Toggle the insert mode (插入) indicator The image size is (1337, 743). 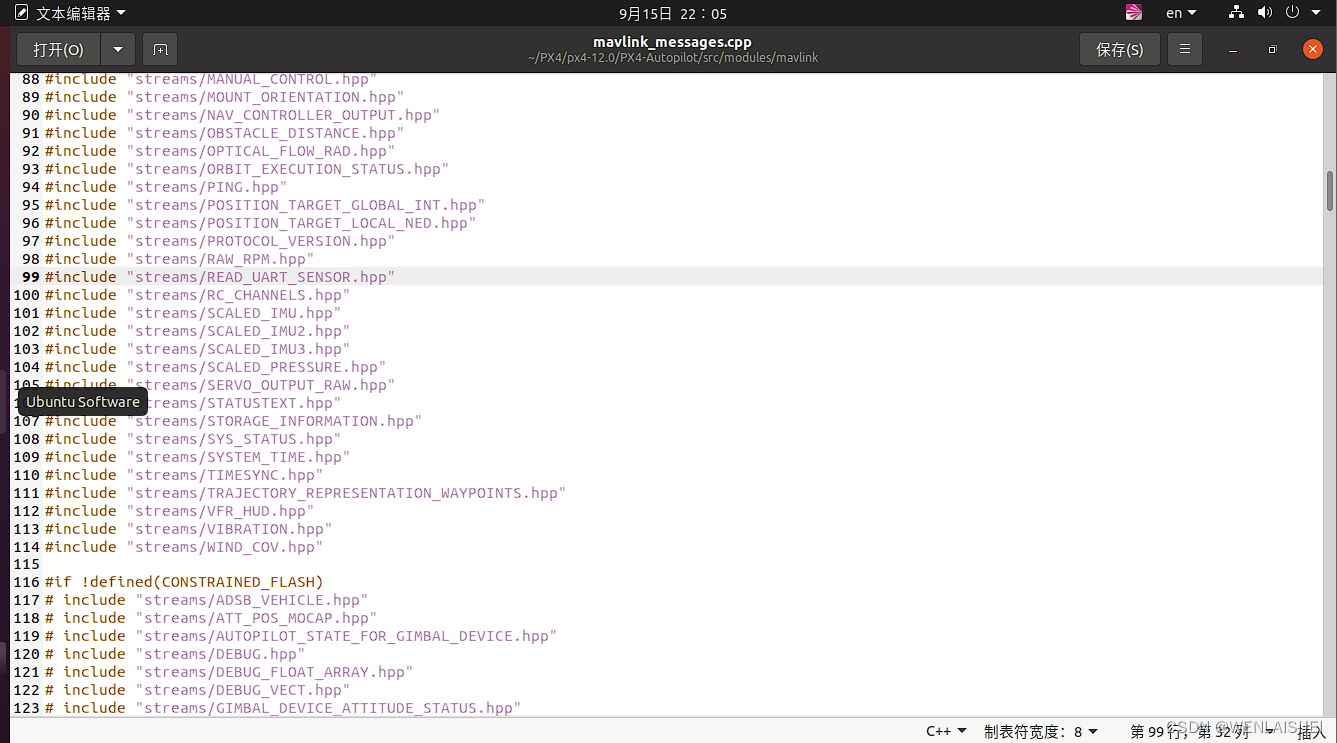[x=1311, y=731]
